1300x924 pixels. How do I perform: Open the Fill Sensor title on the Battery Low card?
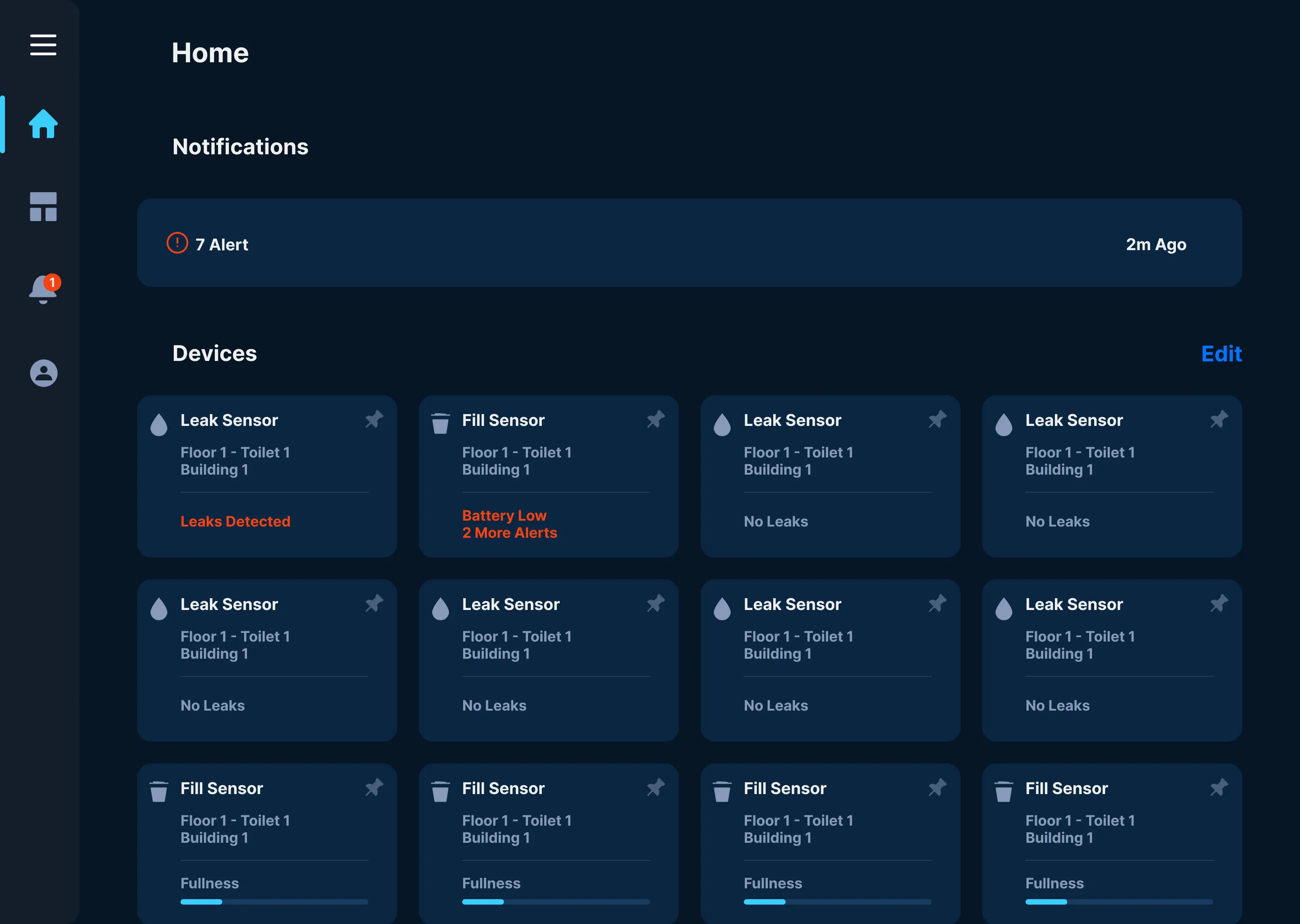[x=503, y=420]
